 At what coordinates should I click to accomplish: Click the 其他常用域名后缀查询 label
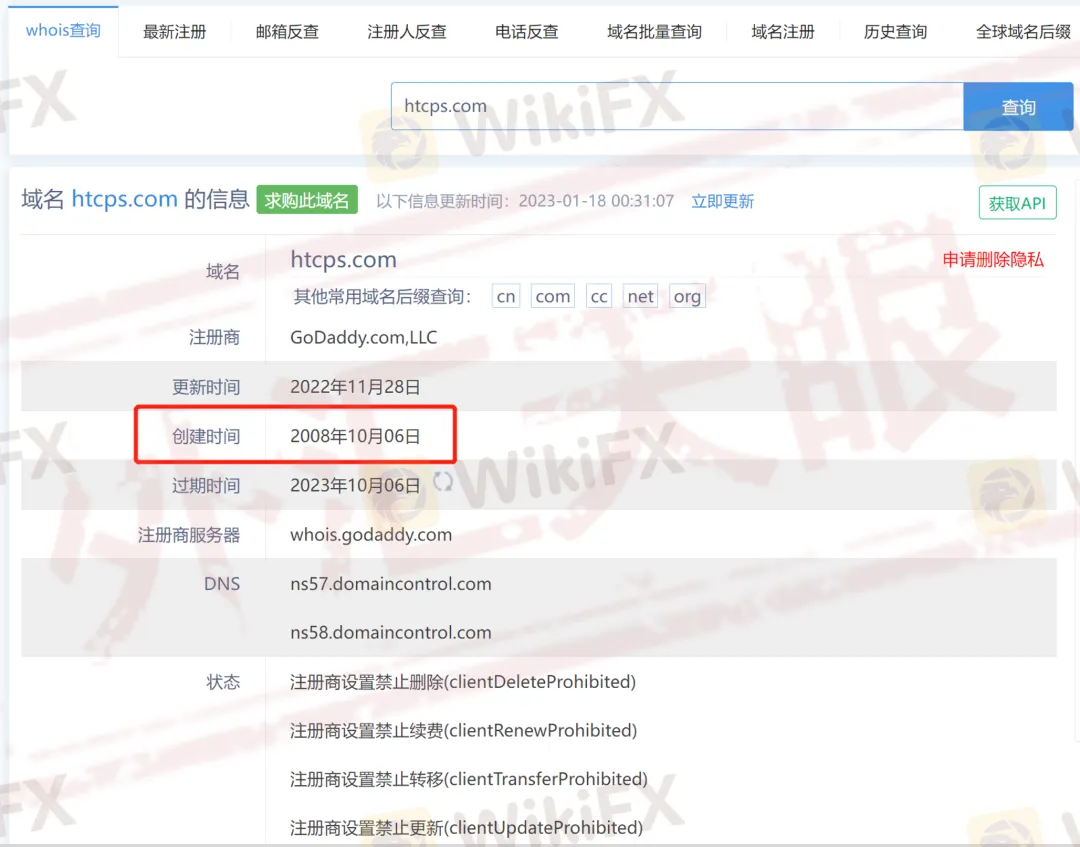click(382, 297)
